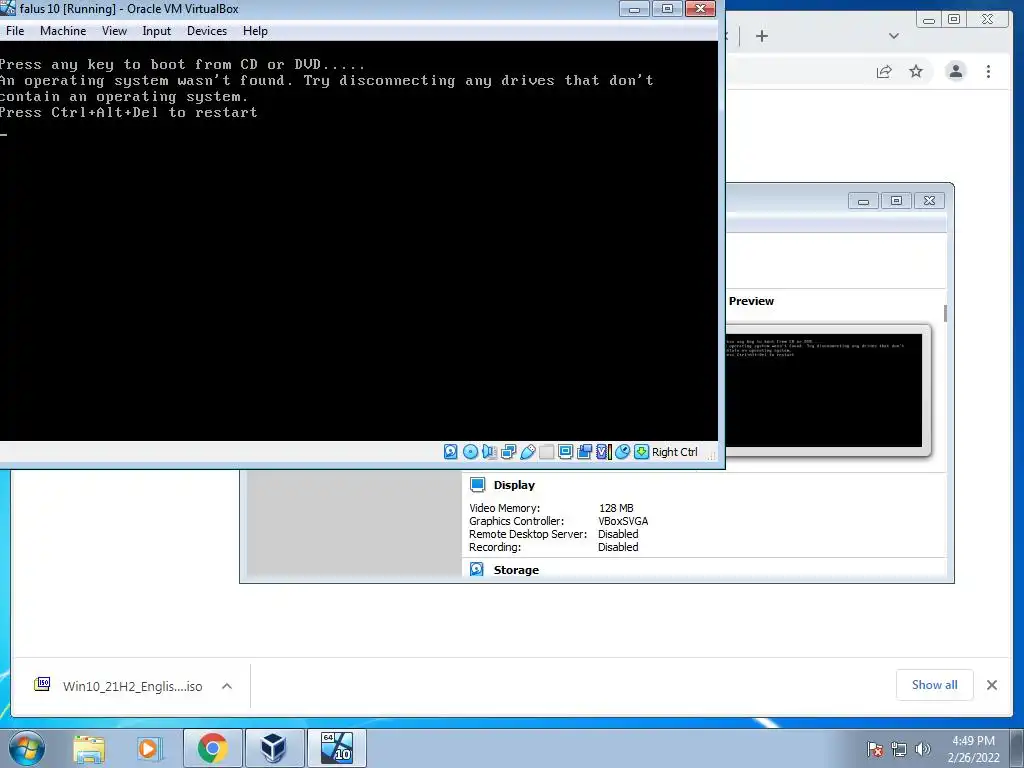Bookmark this page with star icon
Viewport: 1024px width, 768px height.
tap(916, 71)
